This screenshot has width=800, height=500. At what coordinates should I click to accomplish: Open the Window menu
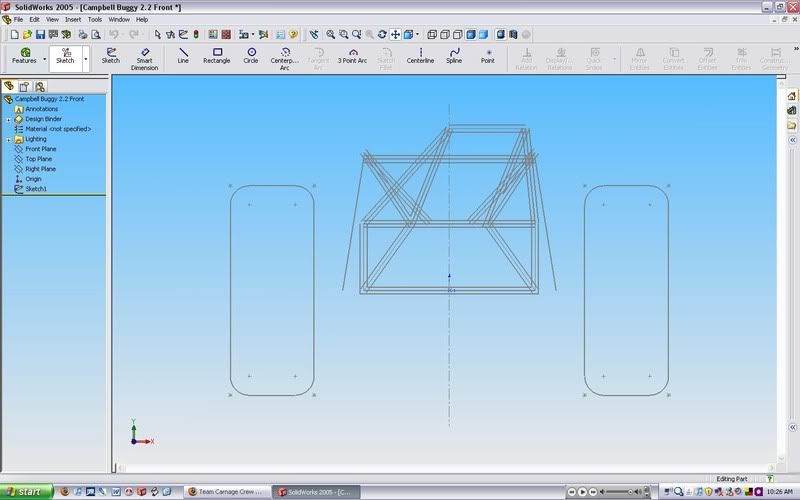(x=119, y=19)
